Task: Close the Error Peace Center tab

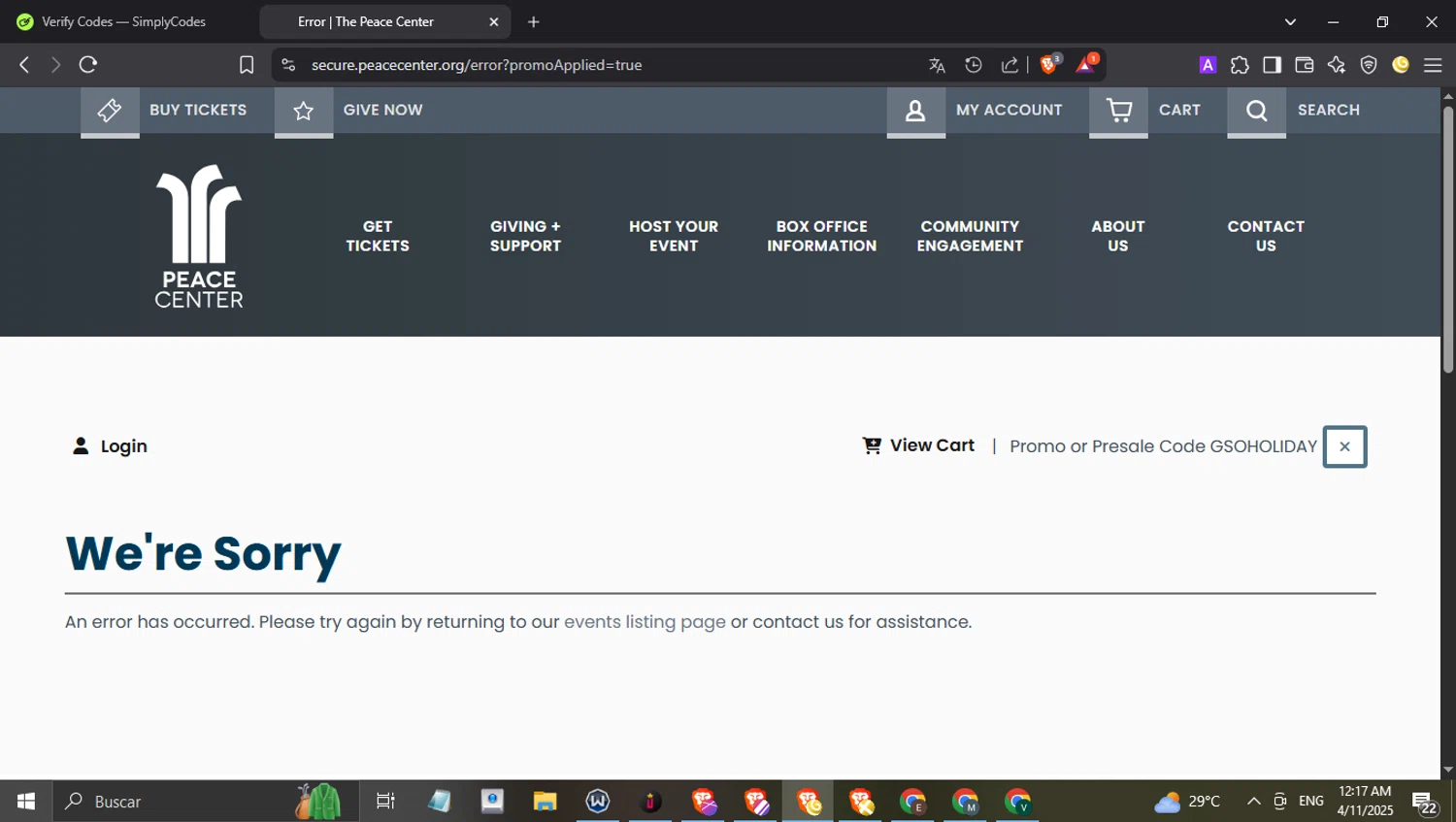Action: click(x=493, y=21)
